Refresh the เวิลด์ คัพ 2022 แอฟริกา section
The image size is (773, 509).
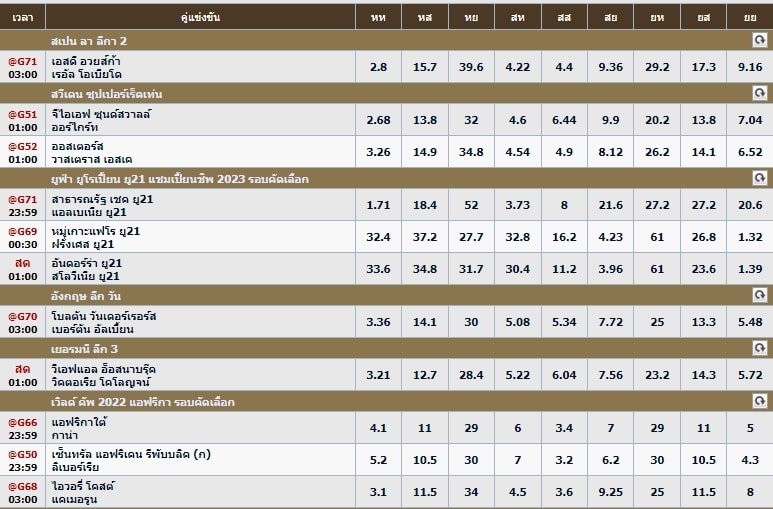click(759, 401)
